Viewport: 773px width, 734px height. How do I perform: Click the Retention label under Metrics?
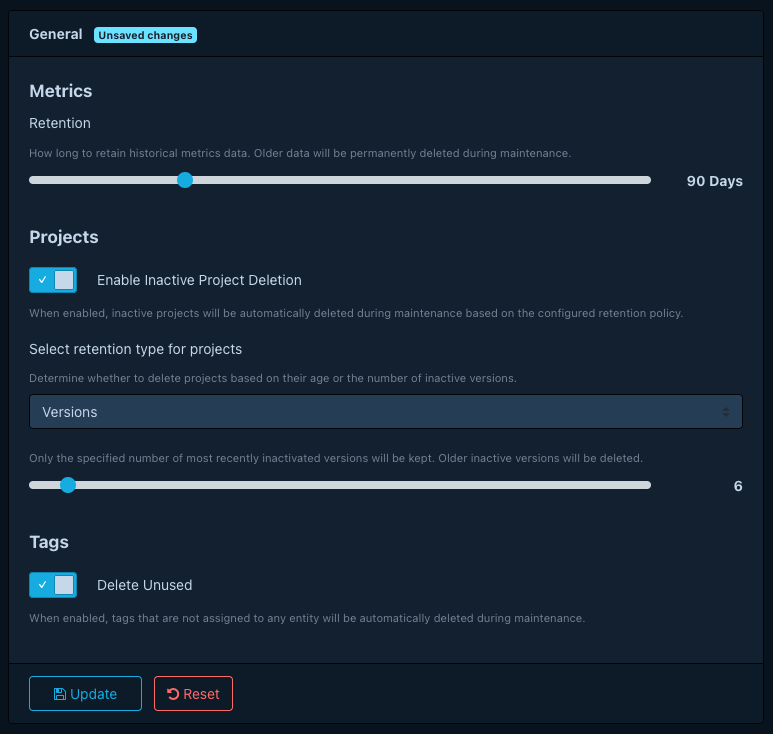coord(60,123)
